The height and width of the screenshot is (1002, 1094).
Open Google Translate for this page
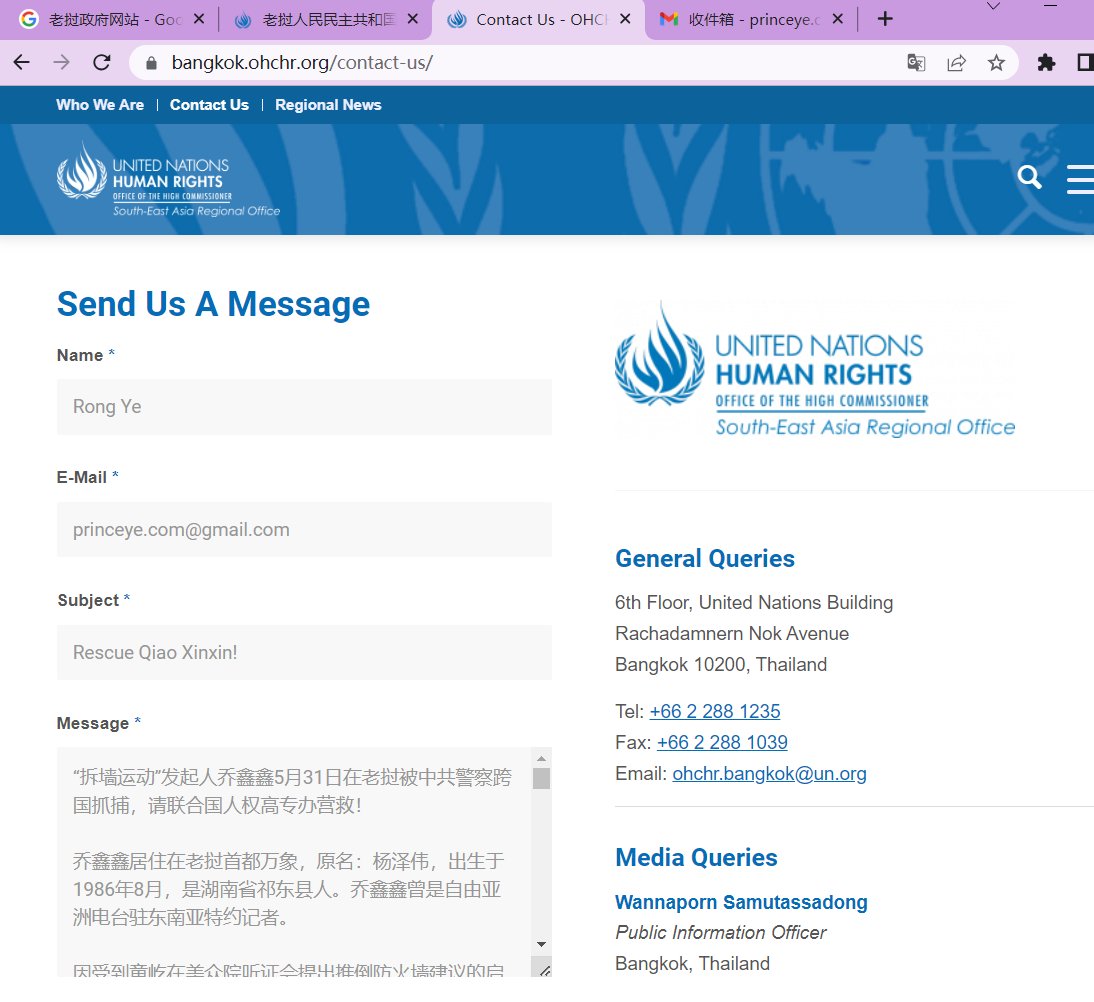(x=916, y=63)
